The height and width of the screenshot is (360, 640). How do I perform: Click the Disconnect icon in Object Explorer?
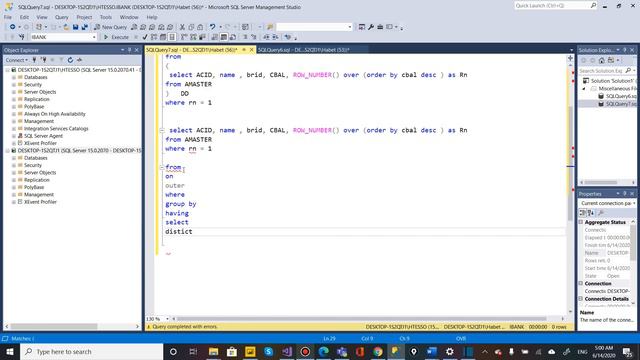(x=44, y=60)
